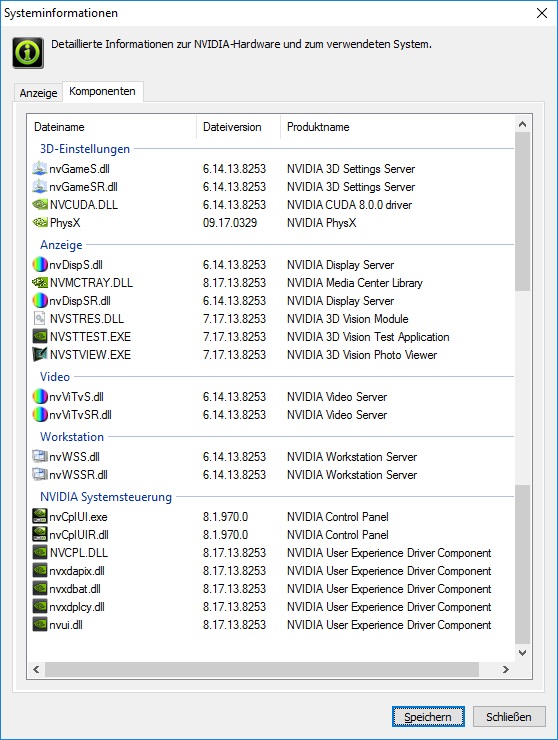This screenshot has height=740, width=558.
Task: Select 'NVIDIA Workstation Server' in nvWSS.dll row
Action: pos(352,457)
